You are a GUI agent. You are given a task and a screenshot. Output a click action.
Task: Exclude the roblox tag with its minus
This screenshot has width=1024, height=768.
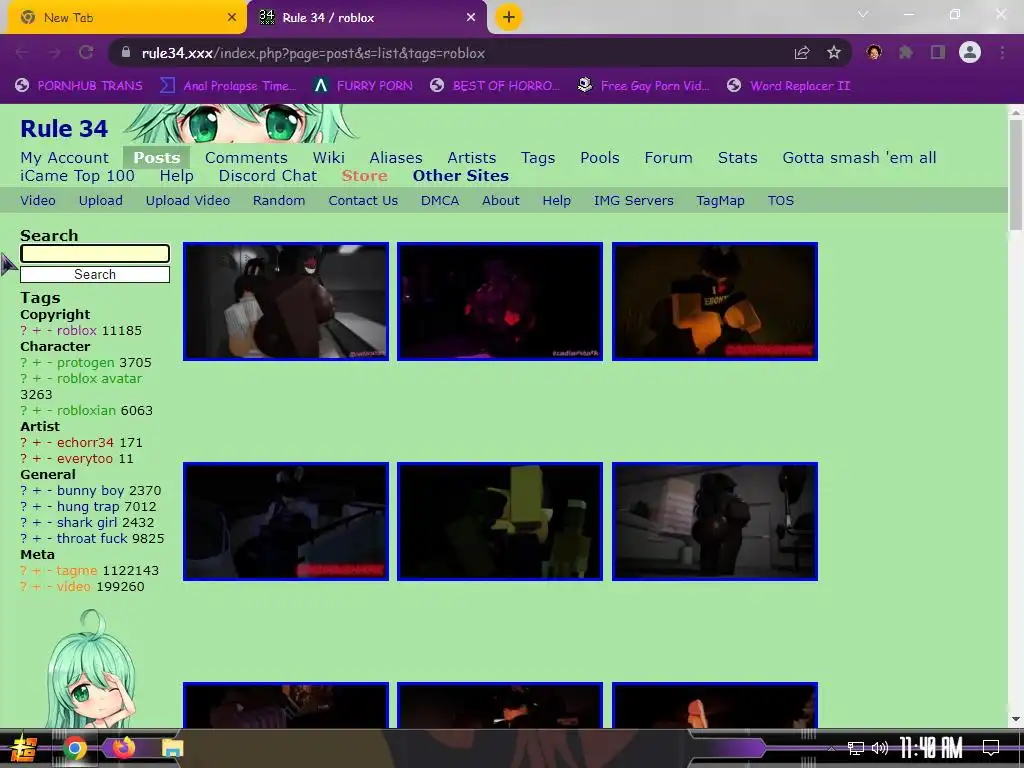tap(49, 330)
